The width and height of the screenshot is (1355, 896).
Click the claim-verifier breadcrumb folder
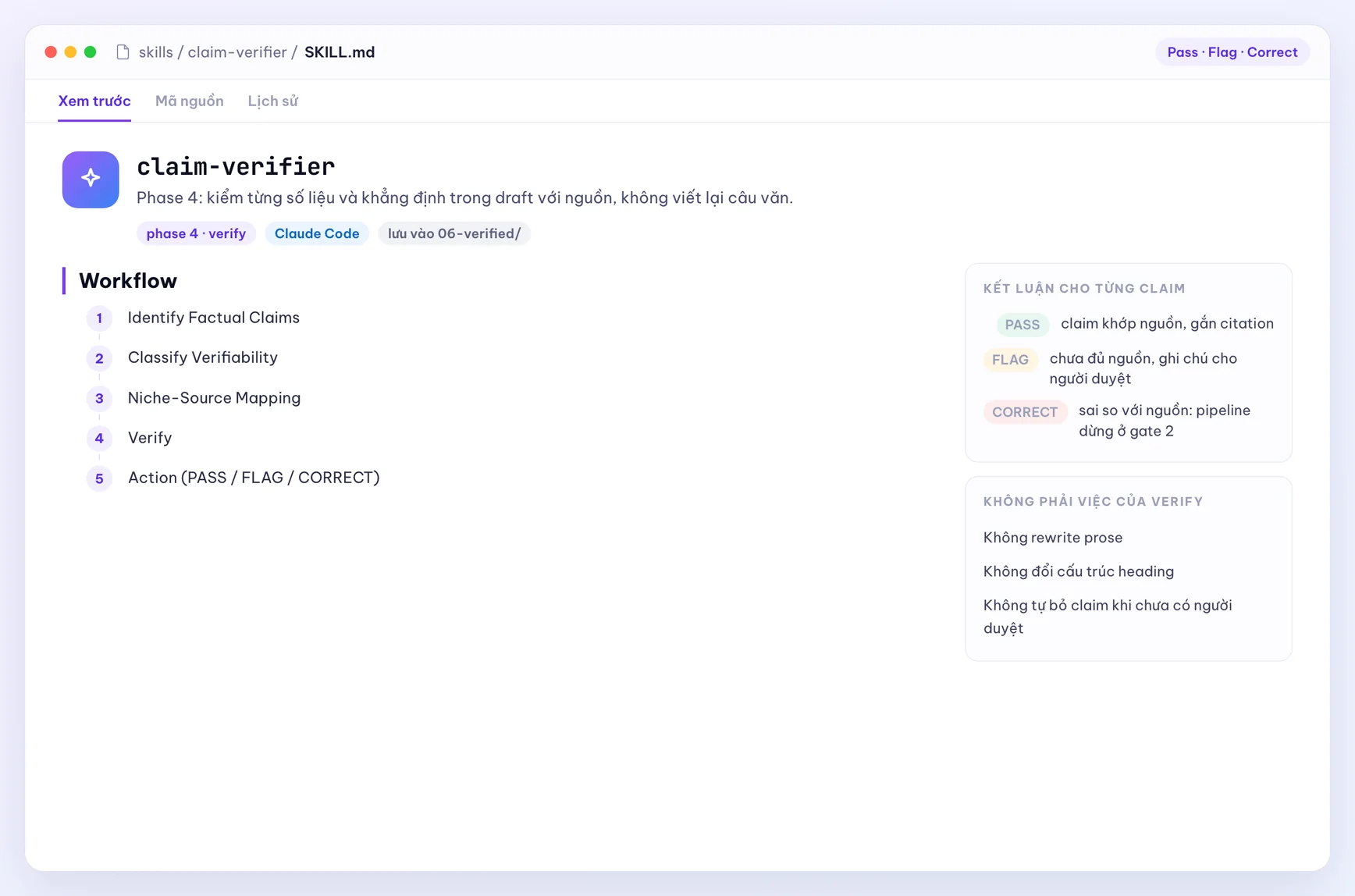point(237,52)
